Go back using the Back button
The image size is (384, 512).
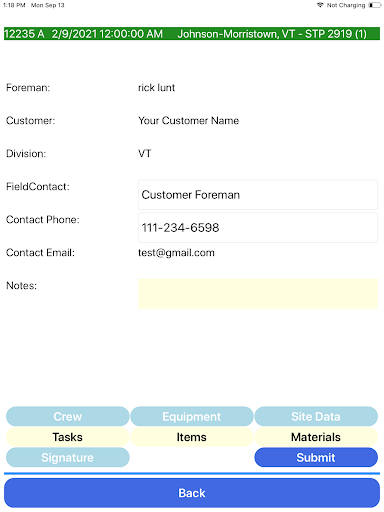tap(192, 493)
